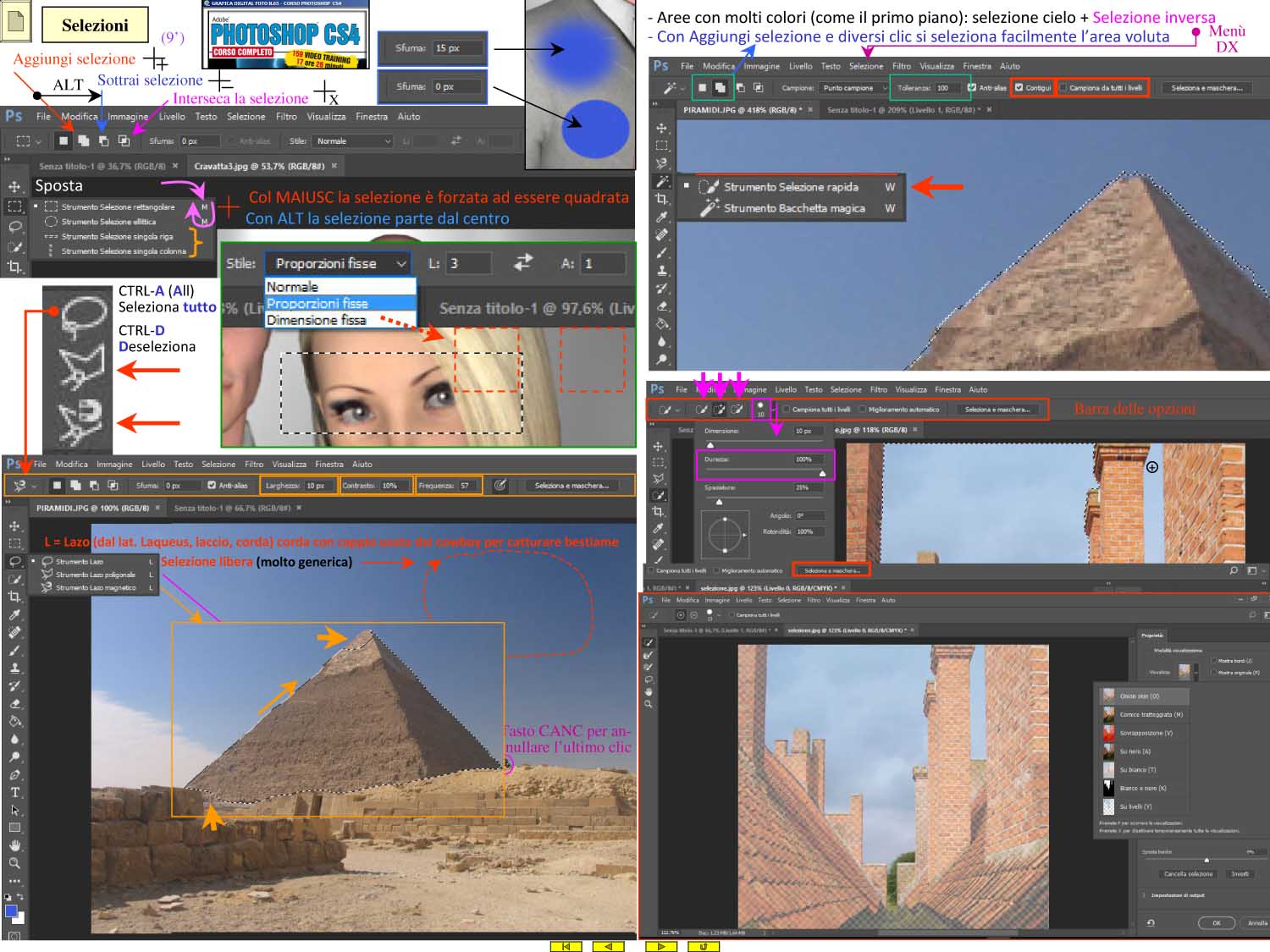Uncheck the Contigui checkbox
The image size is (1270, 952).
pyautogui.click(x=1019, y=87)
